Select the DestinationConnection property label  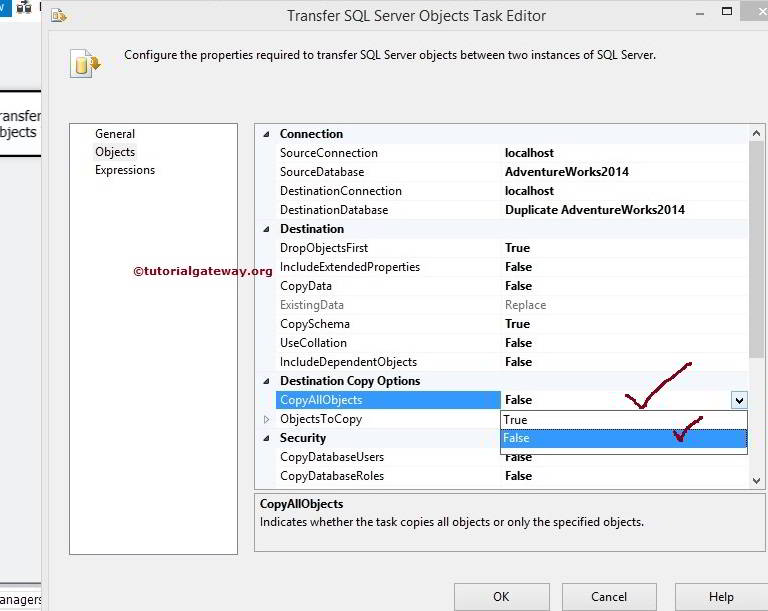pyautogui.click(x=340, y=191)
